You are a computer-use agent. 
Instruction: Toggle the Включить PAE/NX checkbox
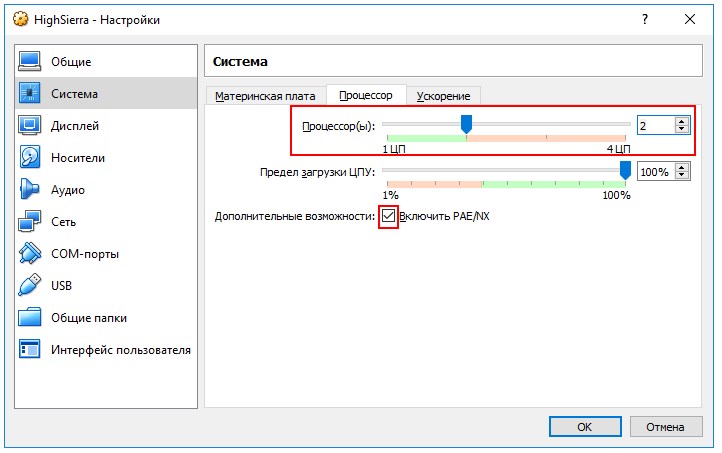[x=388, y=217]
